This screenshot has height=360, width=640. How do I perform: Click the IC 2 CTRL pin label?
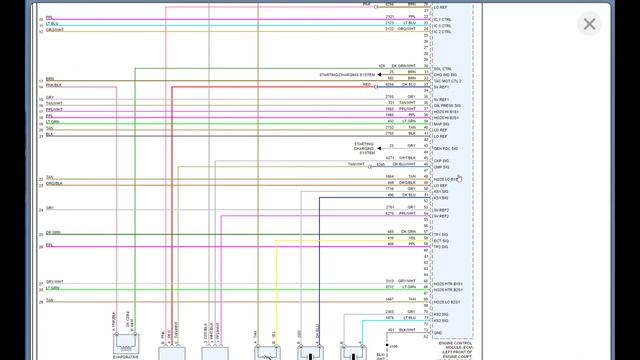(442, 32)
